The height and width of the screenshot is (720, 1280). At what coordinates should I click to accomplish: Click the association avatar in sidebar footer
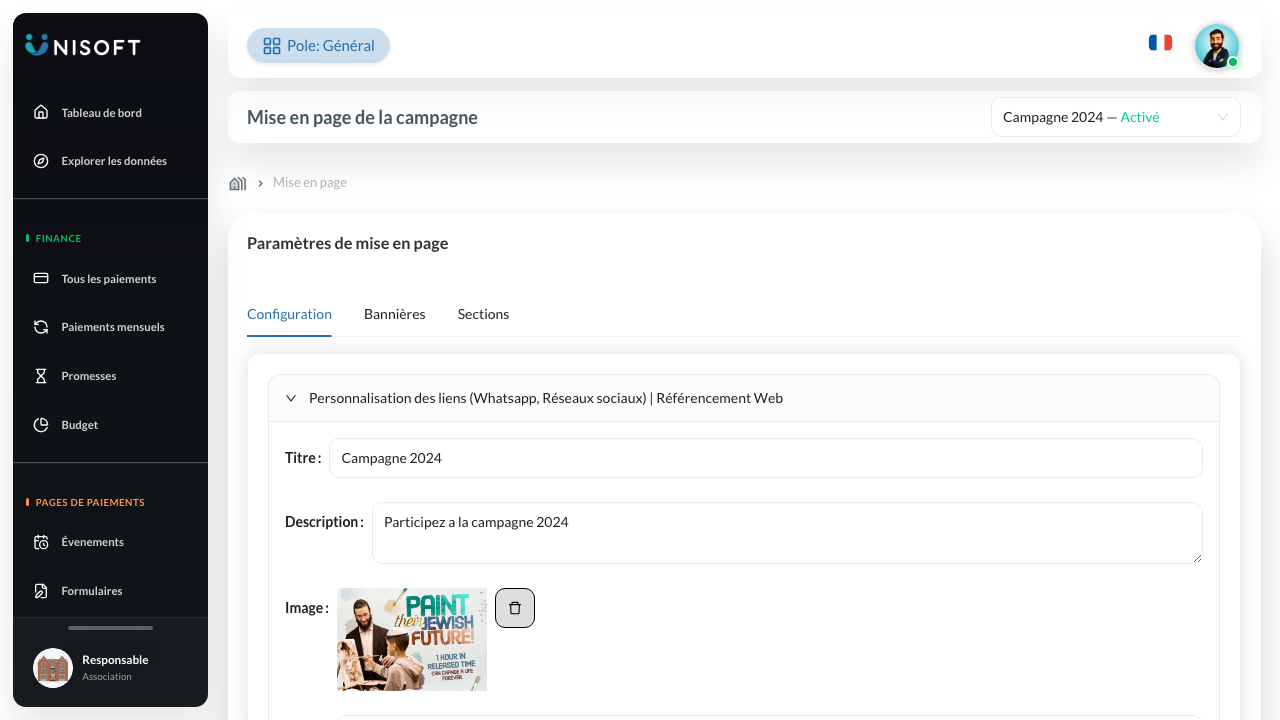click(53, 668)
